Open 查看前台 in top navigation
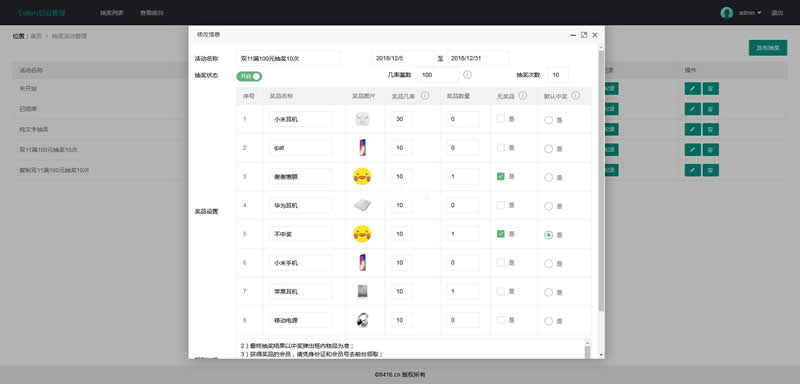Viewport: 800px width, 384px height. (152, 13)
